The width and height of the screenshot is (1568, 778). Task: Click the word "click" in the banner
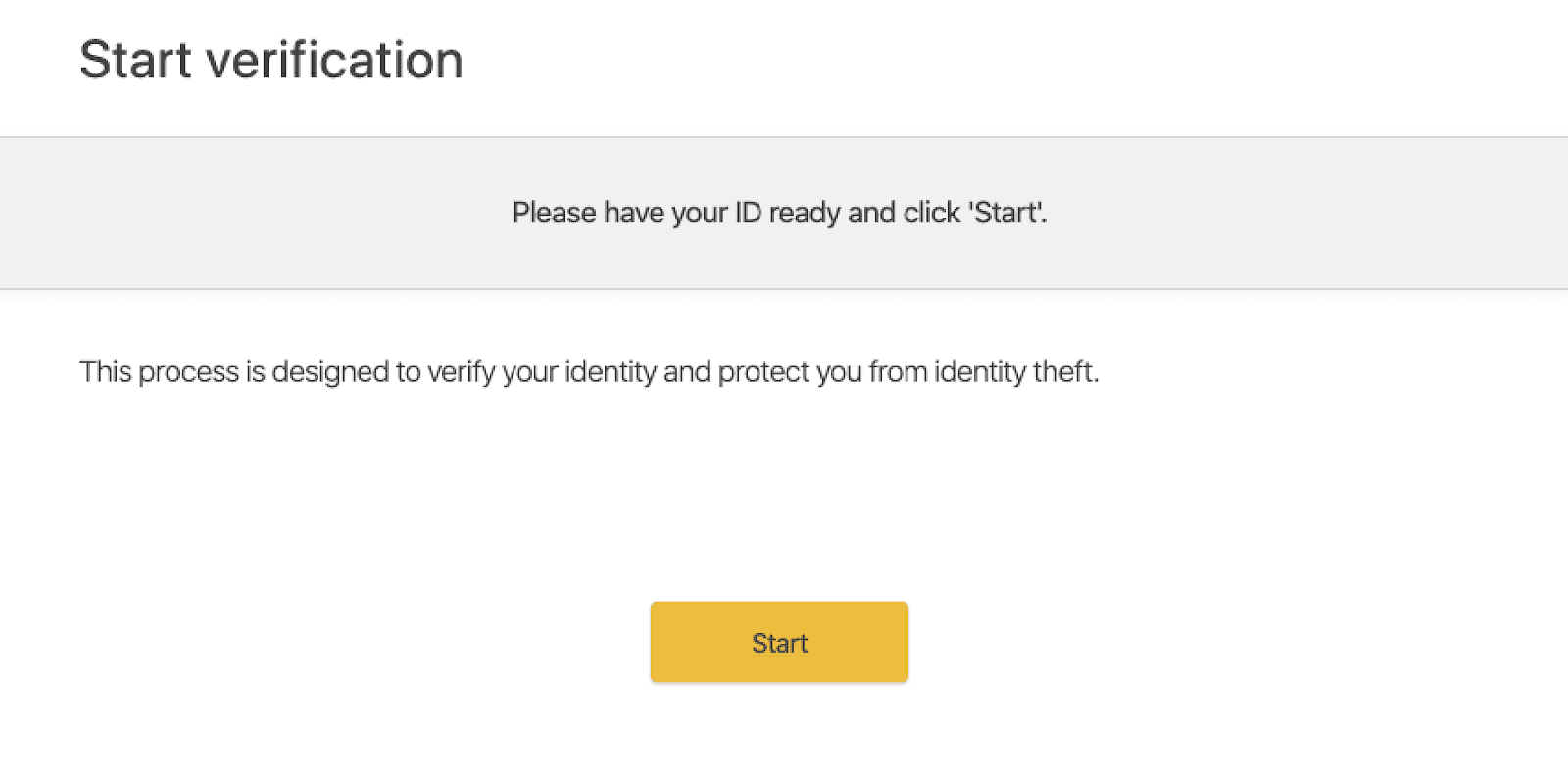click(931, 213)
